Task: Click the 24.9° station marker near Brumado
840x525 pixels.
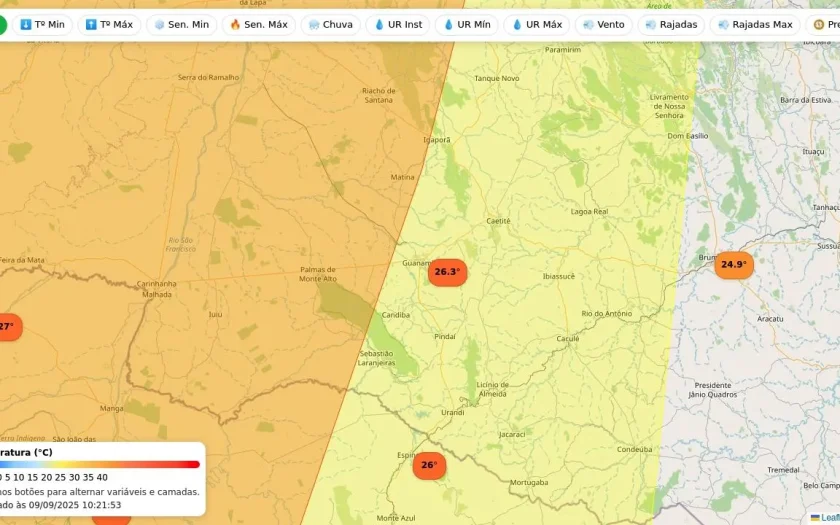Action: [x=734, y=265]
